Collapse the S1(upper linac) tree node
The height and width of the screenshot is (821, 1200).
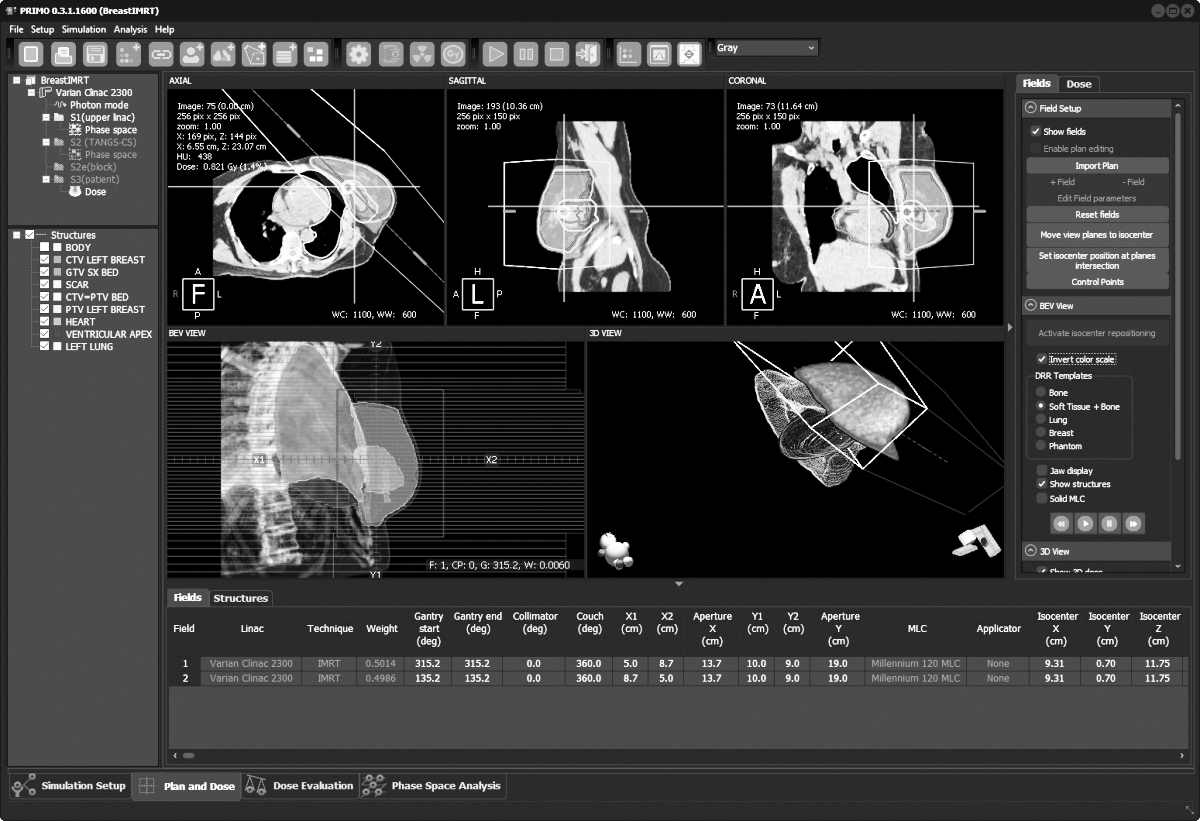46,117
